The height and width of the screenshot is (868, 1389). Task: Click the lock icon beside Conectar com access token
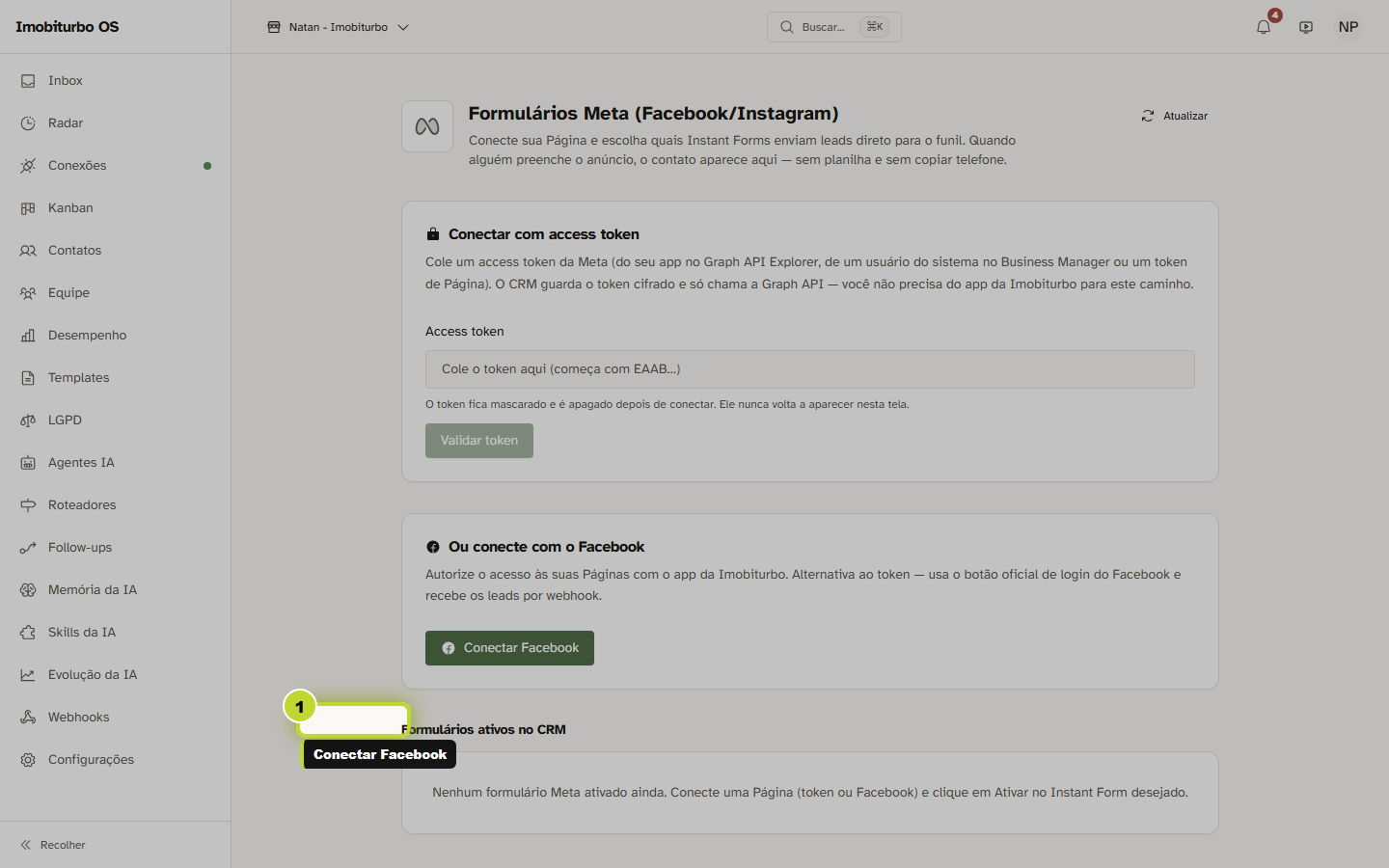[433, 234]
